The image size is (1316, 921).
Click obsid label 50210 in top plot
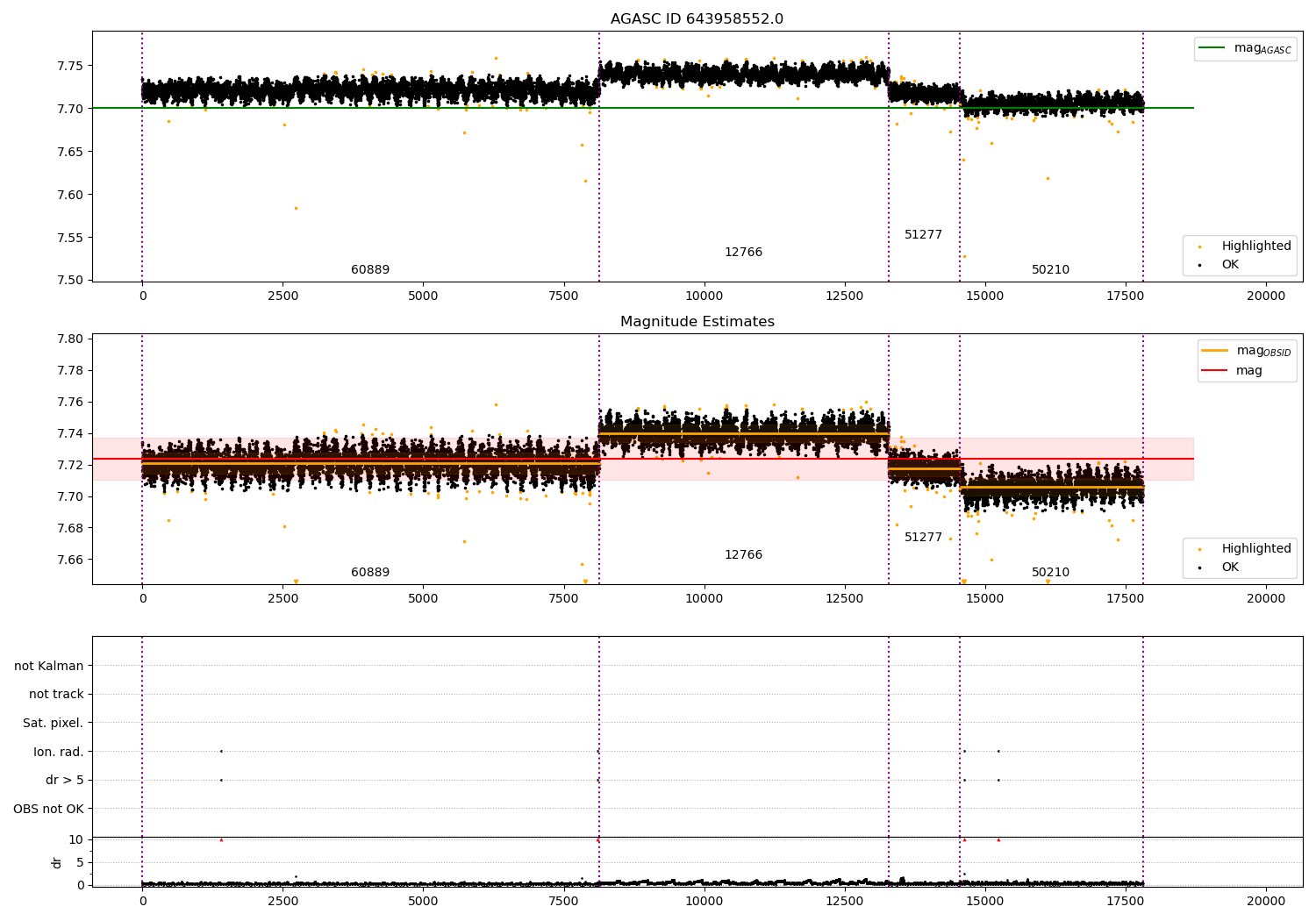(1050, 270)
